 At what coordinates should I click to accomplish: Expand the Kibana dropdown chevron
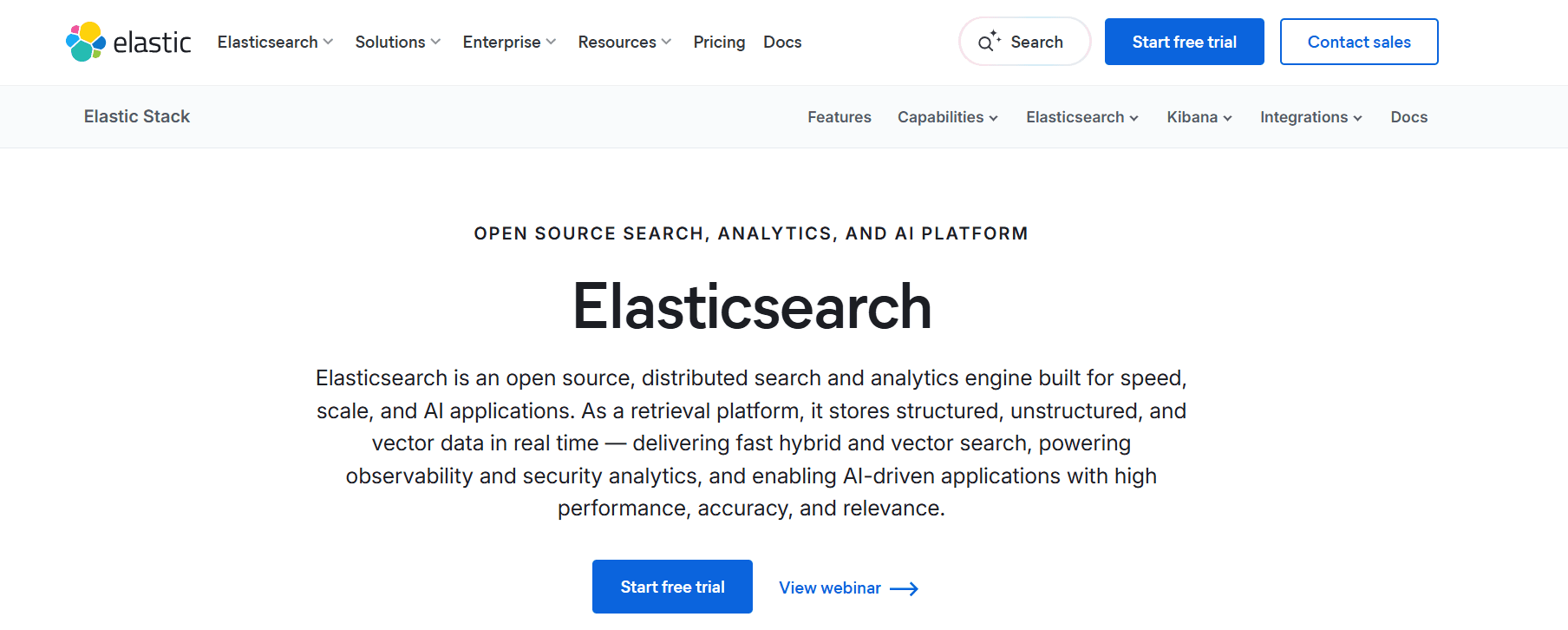point(1227,118)
